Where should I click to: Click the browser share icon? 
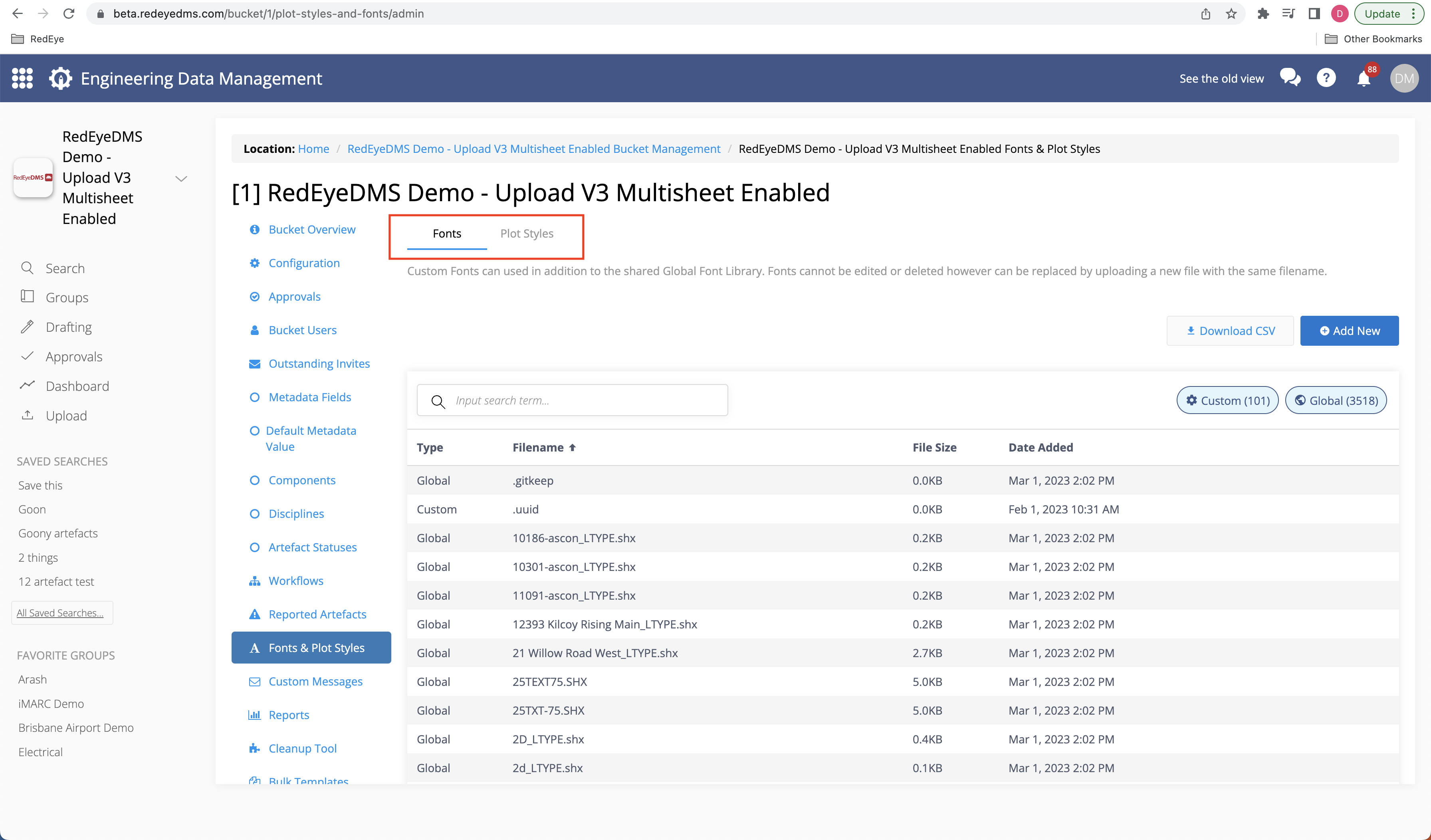tap(1205, 14)
